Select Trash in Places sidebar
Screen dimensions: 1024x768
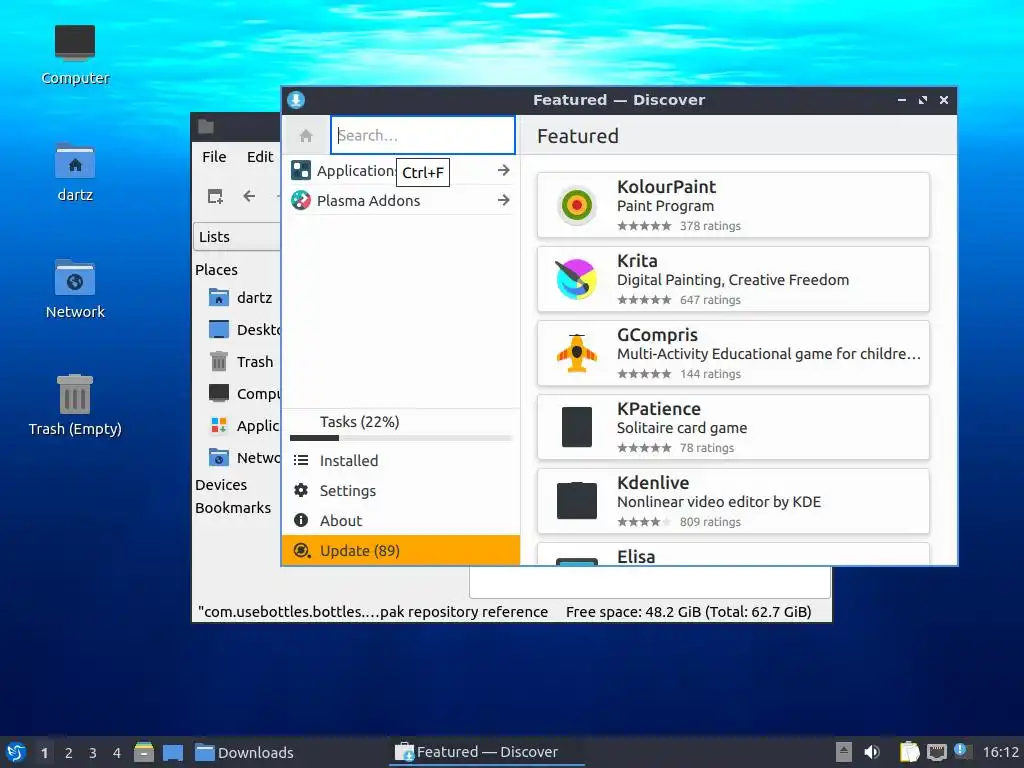tap(240, 362)
